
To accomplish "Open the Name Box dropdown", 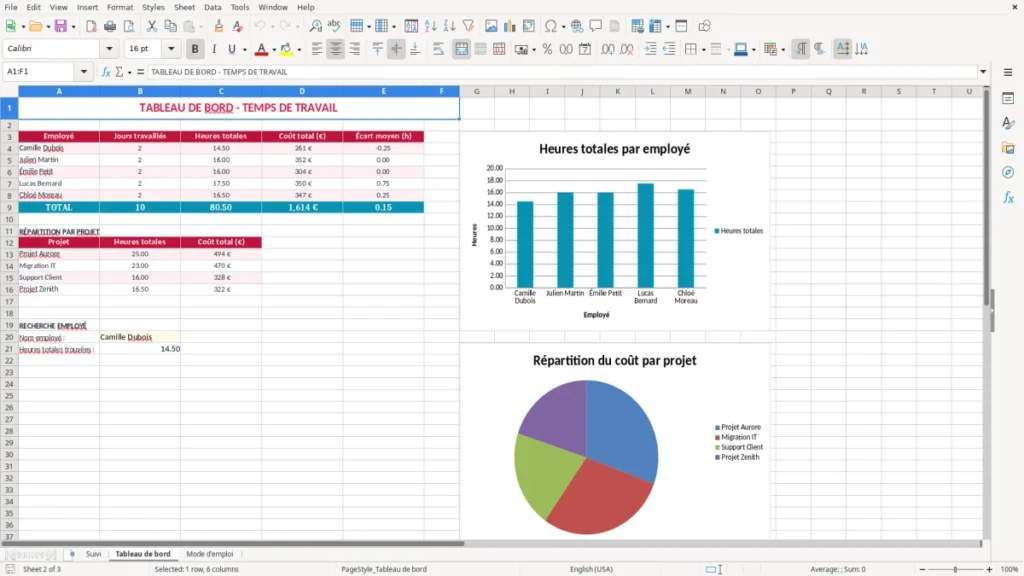I will pyautogui.click(x=84, y=72).
